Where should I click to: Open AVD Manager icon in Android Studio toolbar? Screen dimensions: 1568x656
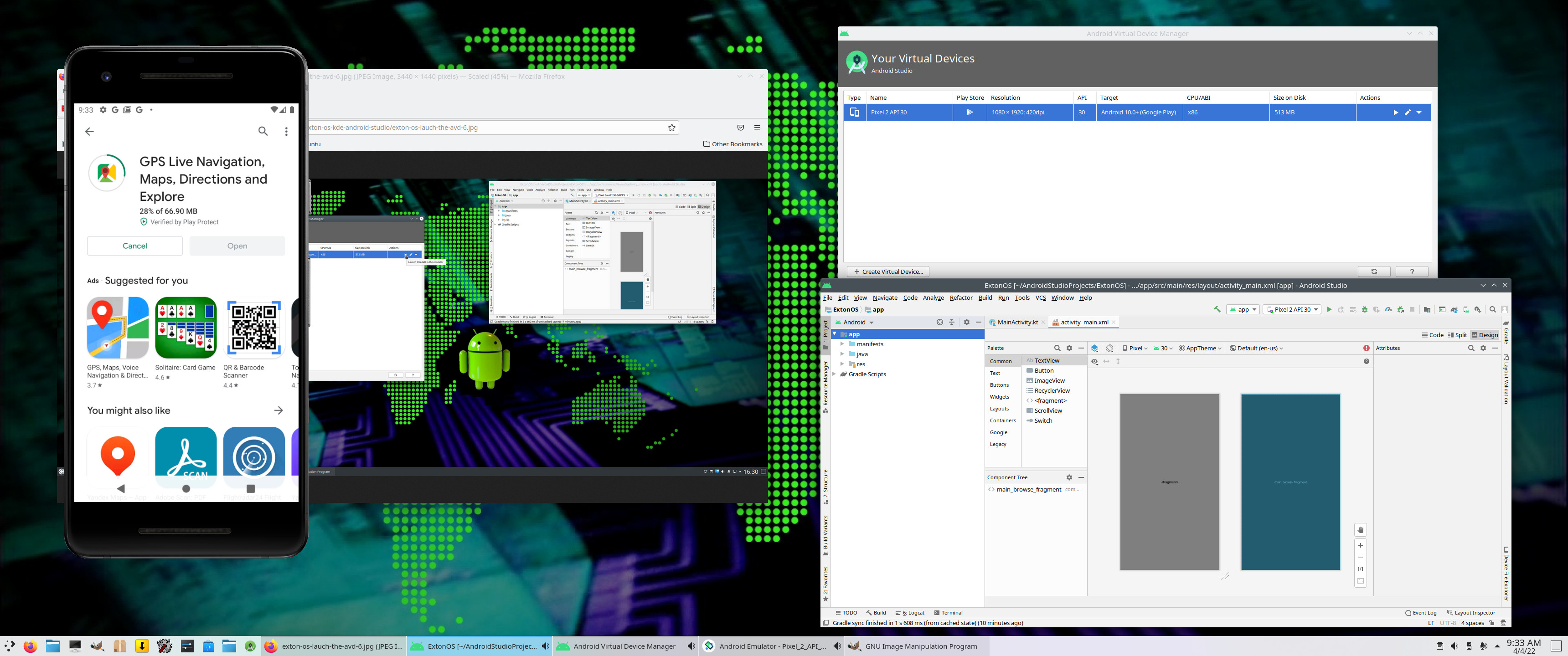[x=1466, y=310]
